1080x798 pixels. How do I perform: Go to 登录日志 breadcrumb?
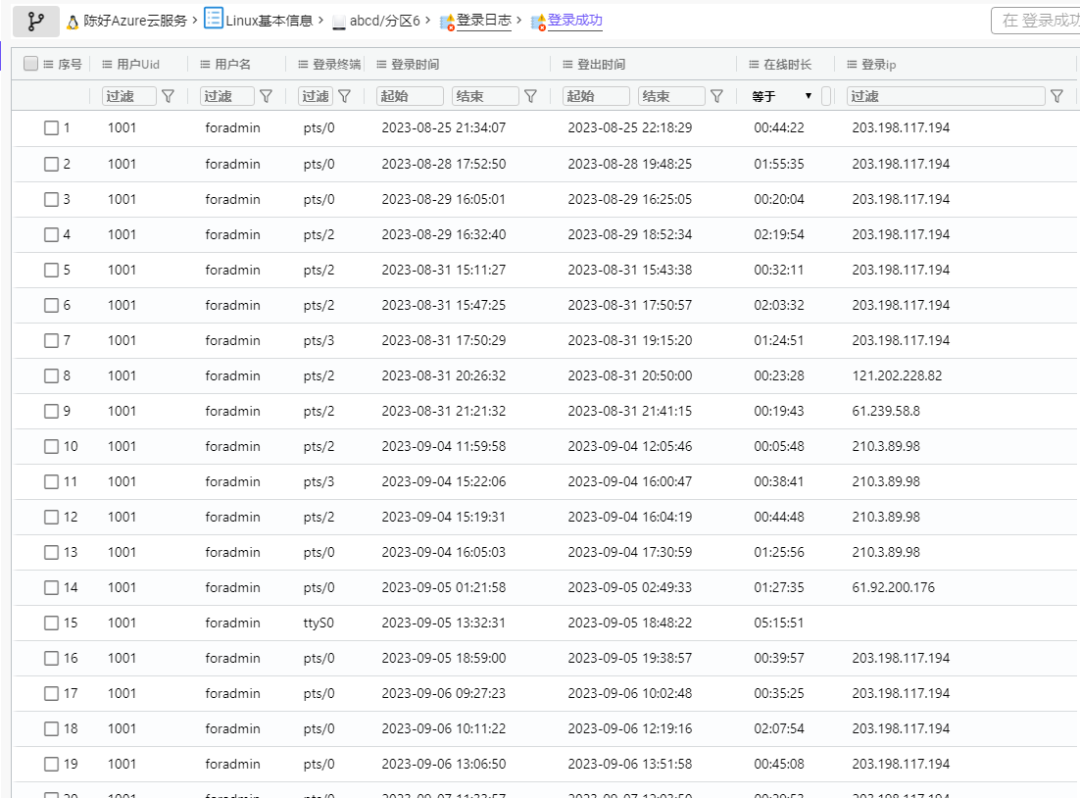tap(484, 20)
